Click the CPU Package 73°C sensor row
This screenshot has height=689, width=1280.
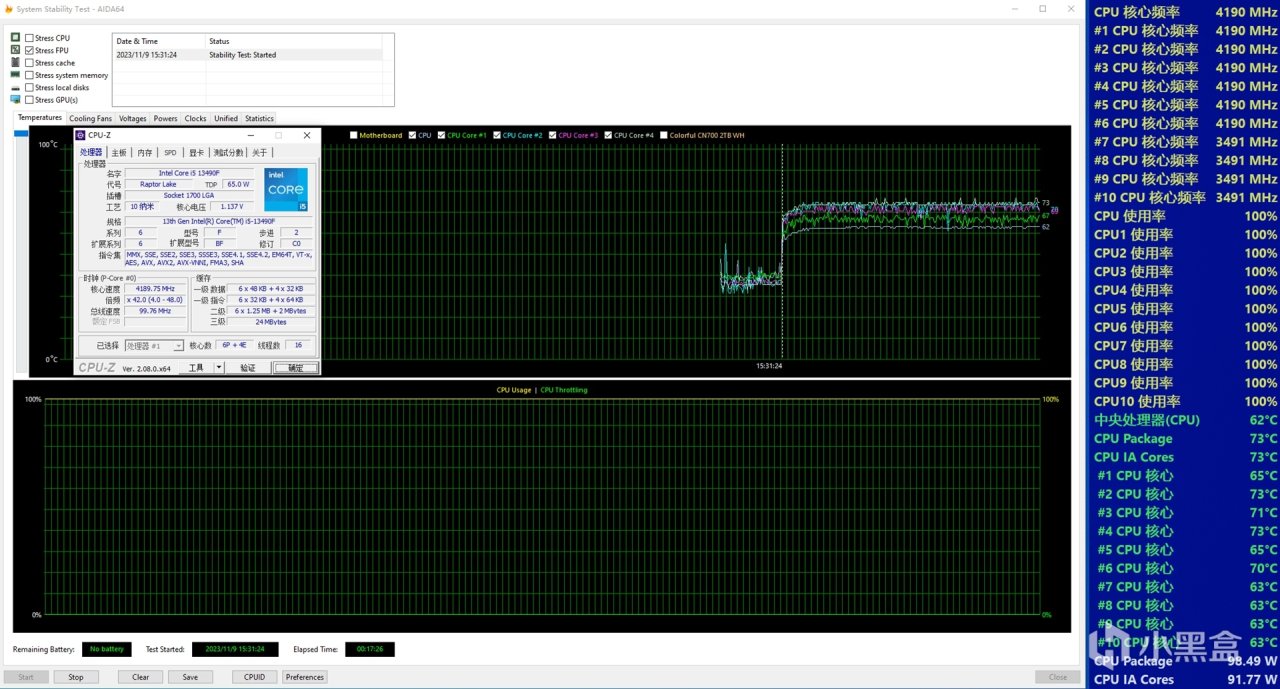pos(1185,438)
